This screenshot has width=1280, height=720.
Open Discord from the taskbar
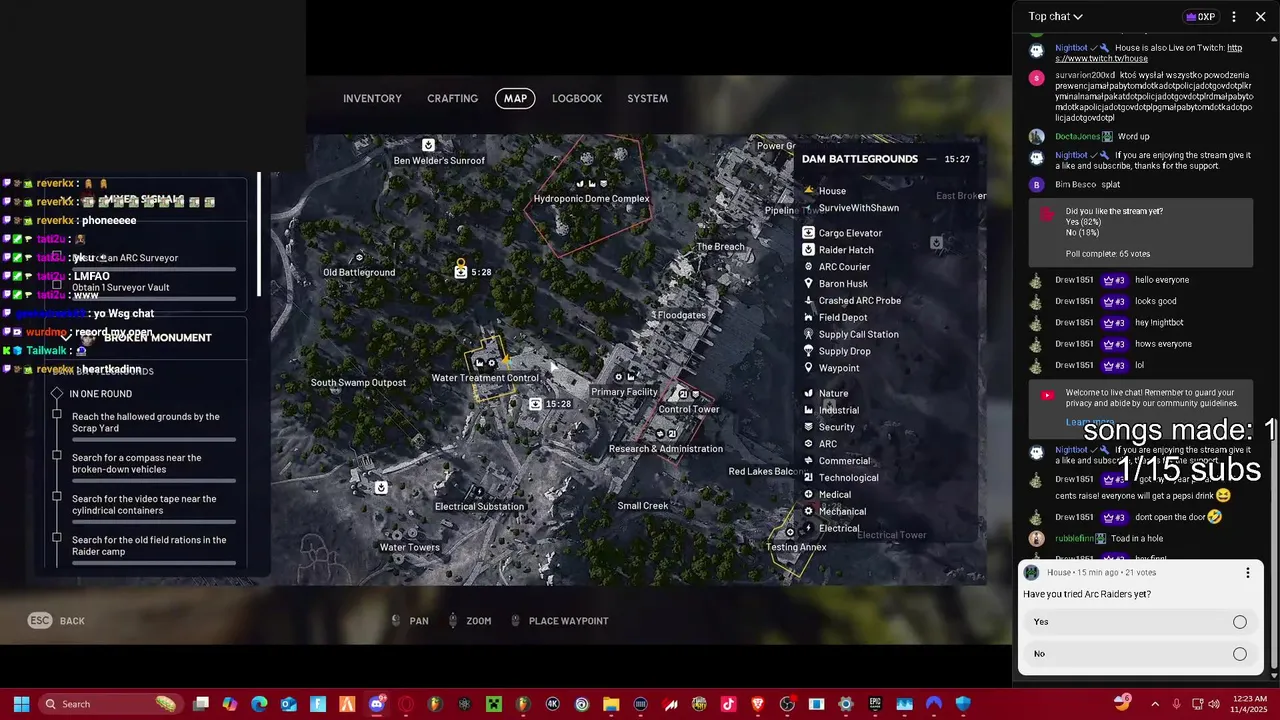pyautogui.click(x=376, y=704)
